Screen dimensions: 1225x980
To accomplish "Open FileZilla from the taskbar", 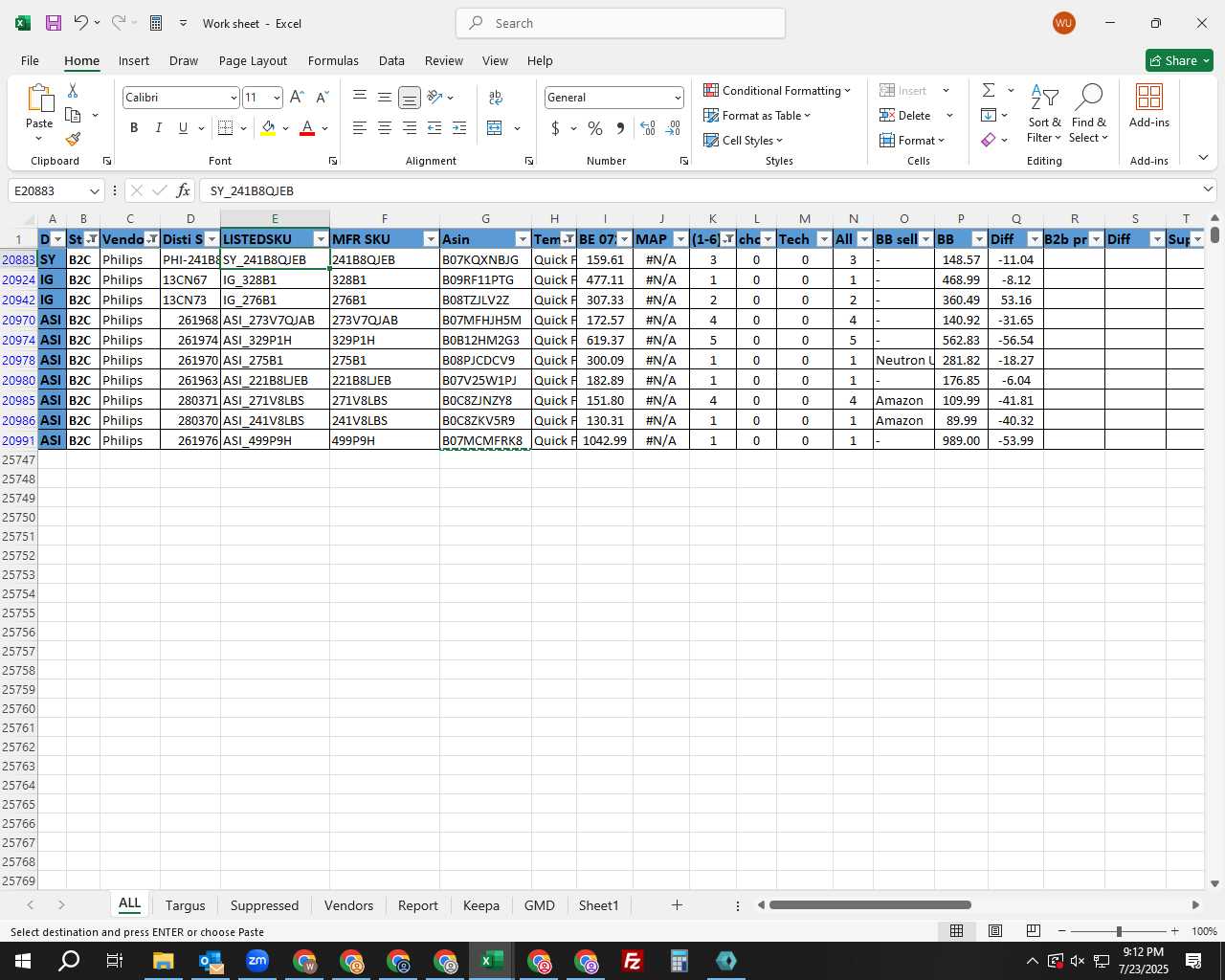I will [x=632, y=961].
